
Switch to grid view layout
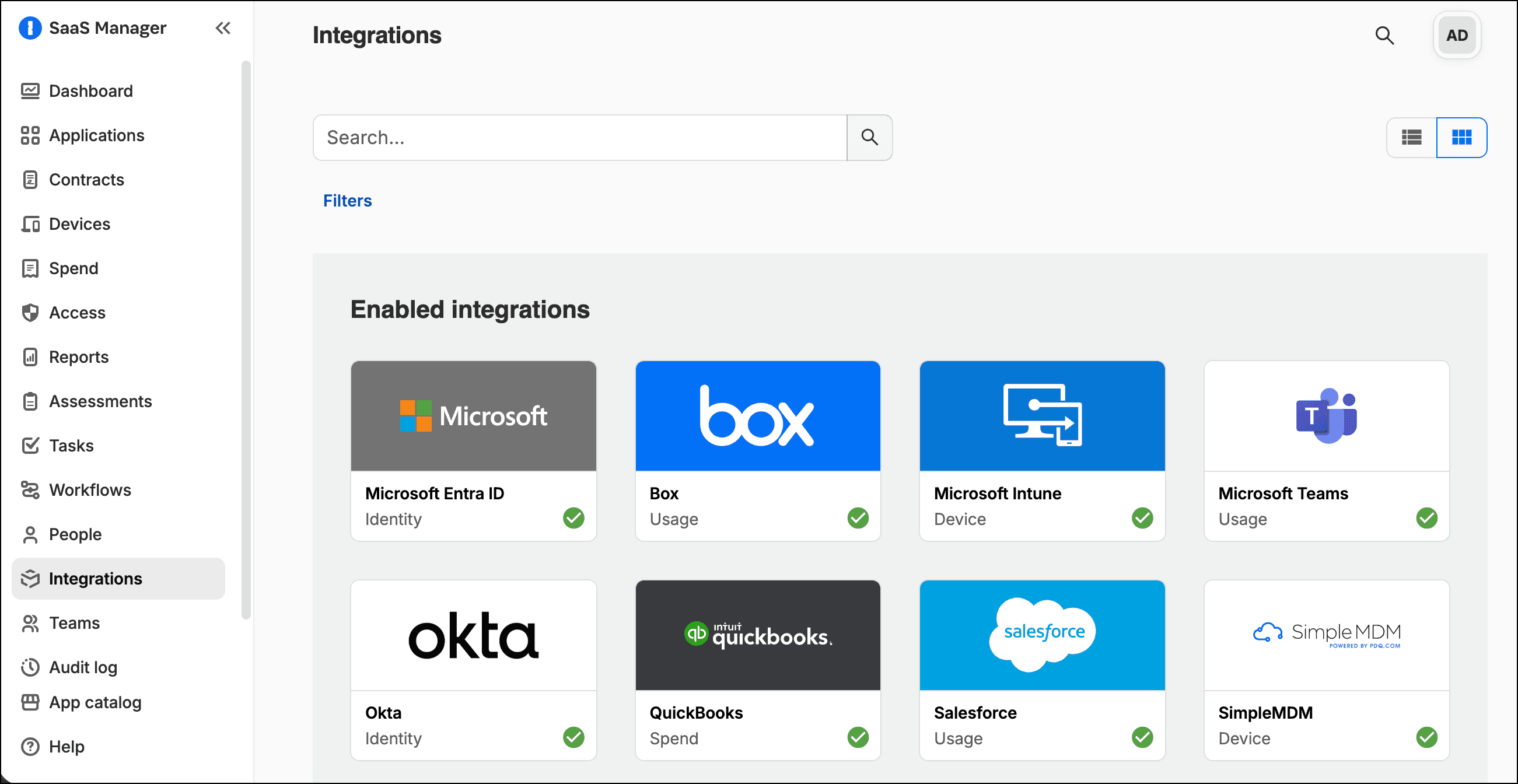point(1461,137)
